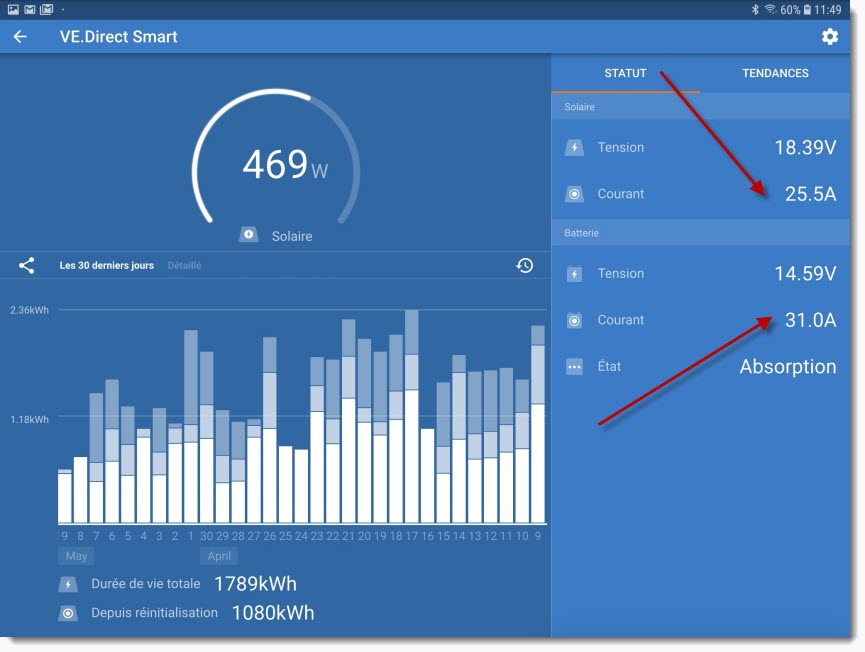Click the 469 W solar power gauge
The height and width of the screenshot is (652, 865).
pos(276,158)
